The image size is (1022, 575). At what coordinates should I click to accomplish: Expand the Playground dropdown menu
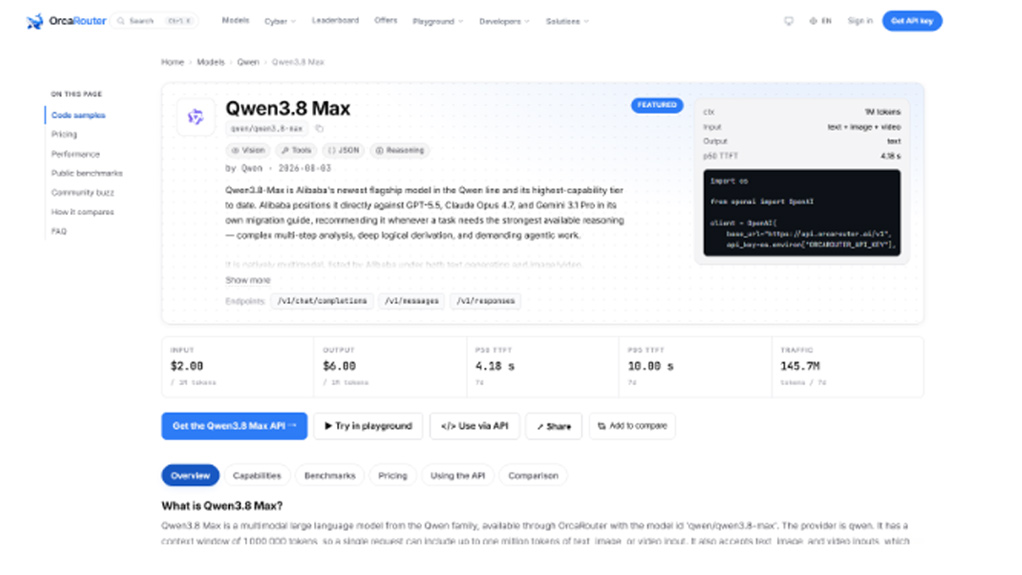(x=437, y=22)
